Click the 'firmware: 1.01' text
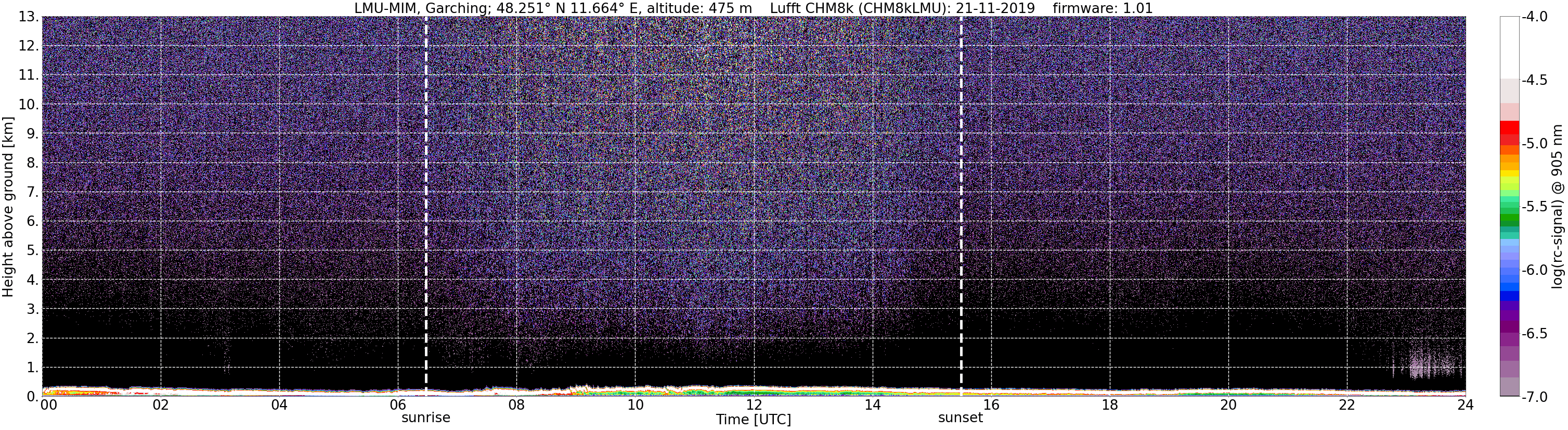The height and width of the screenshot is (430, 1568). tap(1103, 8)
